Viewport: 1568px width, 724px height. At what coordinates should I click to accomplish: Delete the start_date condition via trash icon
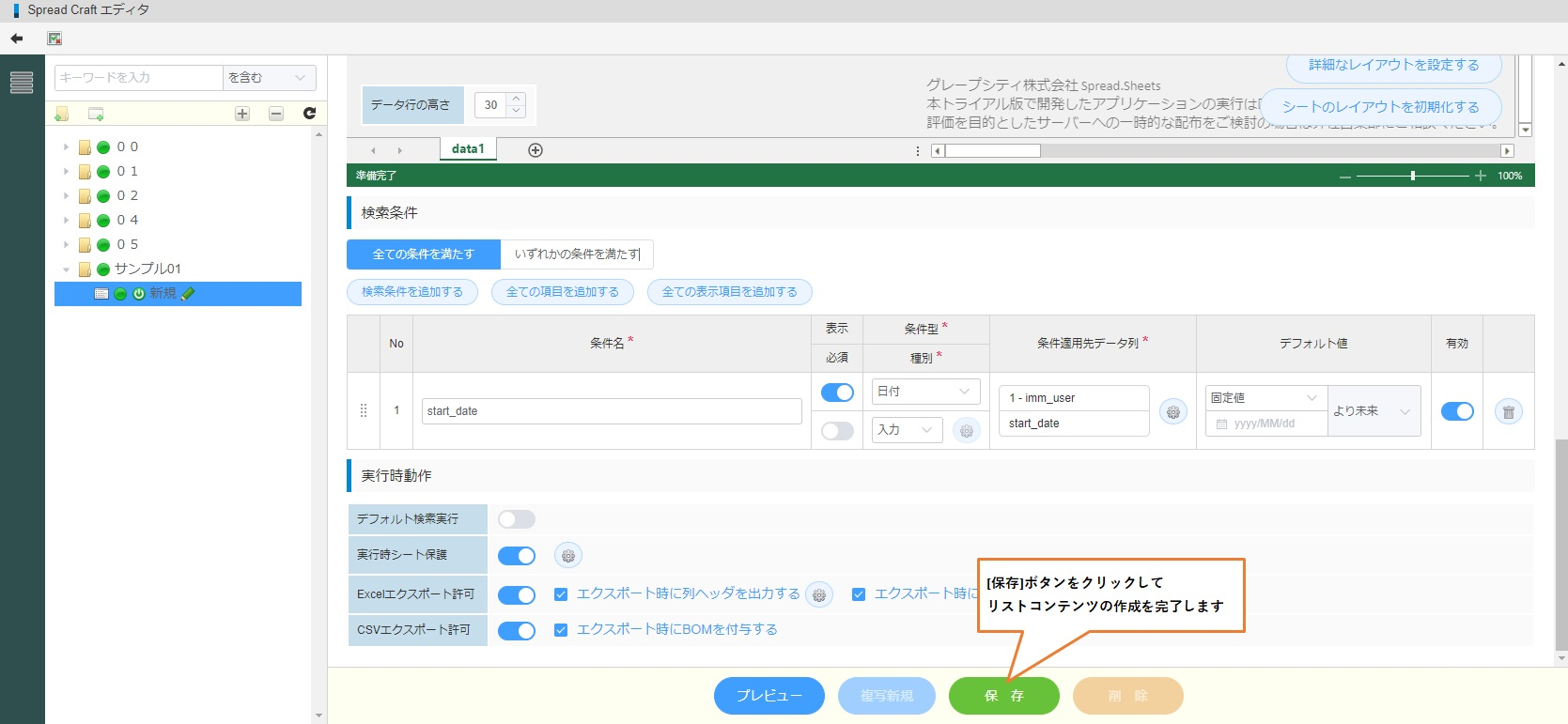click(x=1508, y=412)
